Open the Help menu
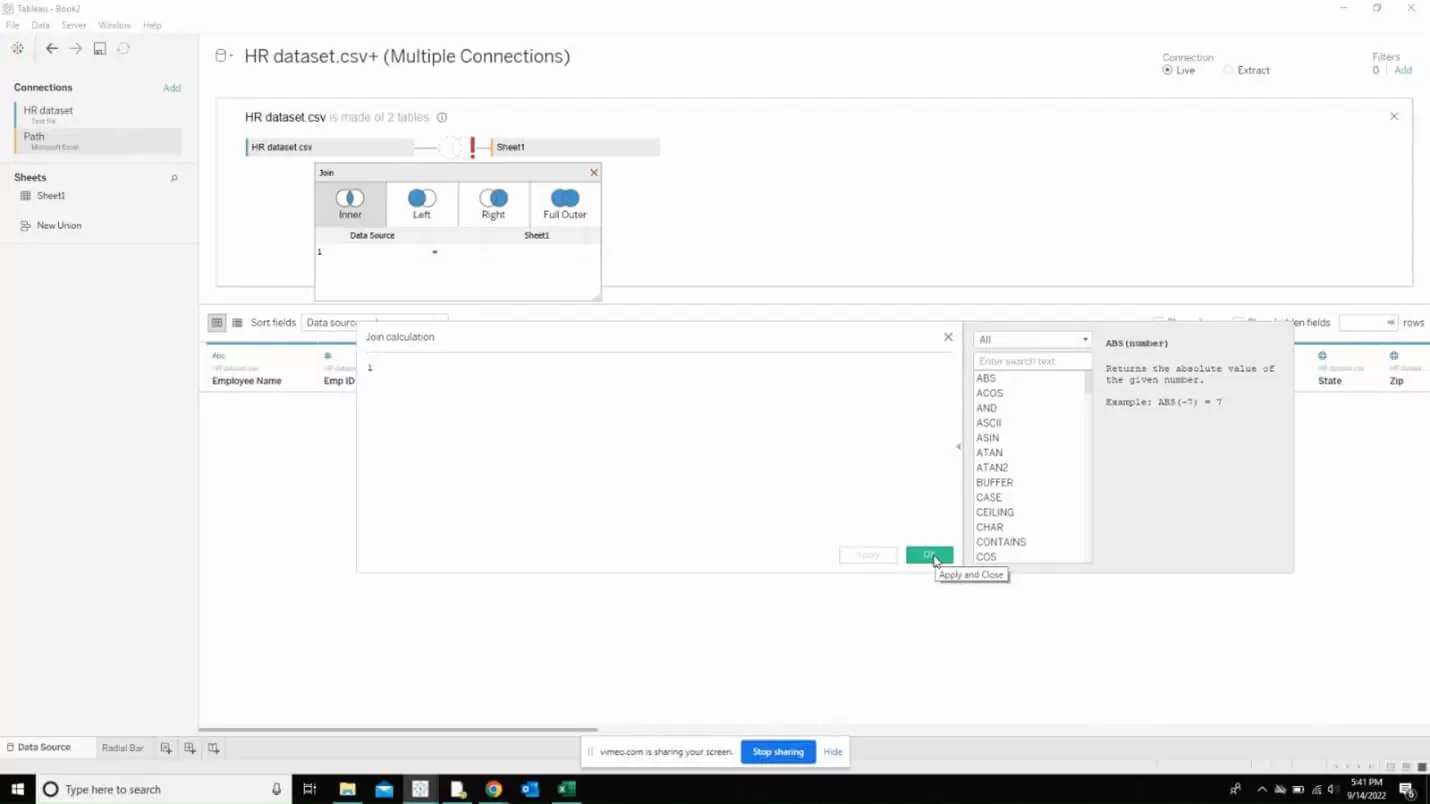This screenshot has height=804, width=1430. coord(152,25)
